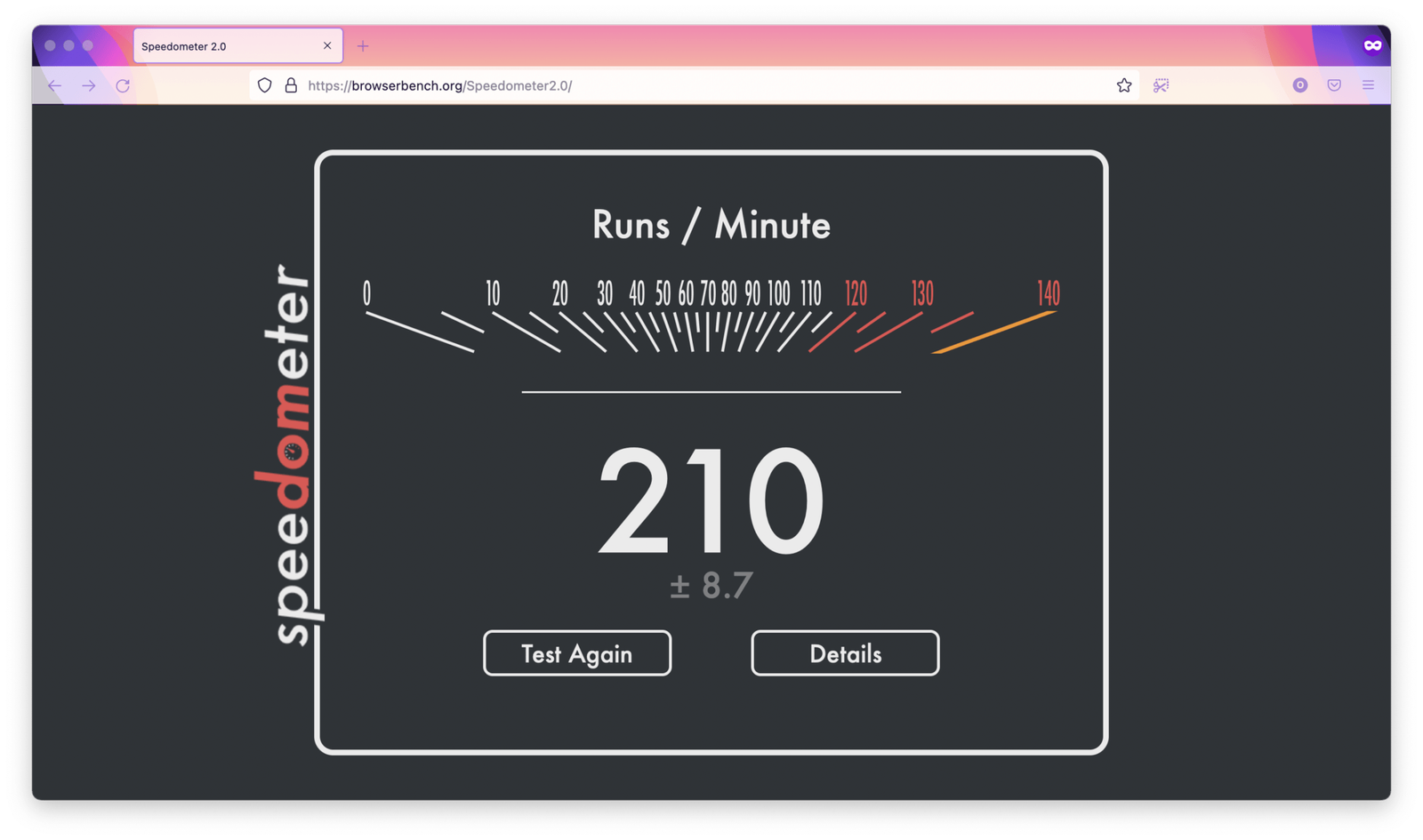Open a new tab with the plus button
This screenshot has height=840, width=1423.
pyautogui.click(x=363, y=46)
